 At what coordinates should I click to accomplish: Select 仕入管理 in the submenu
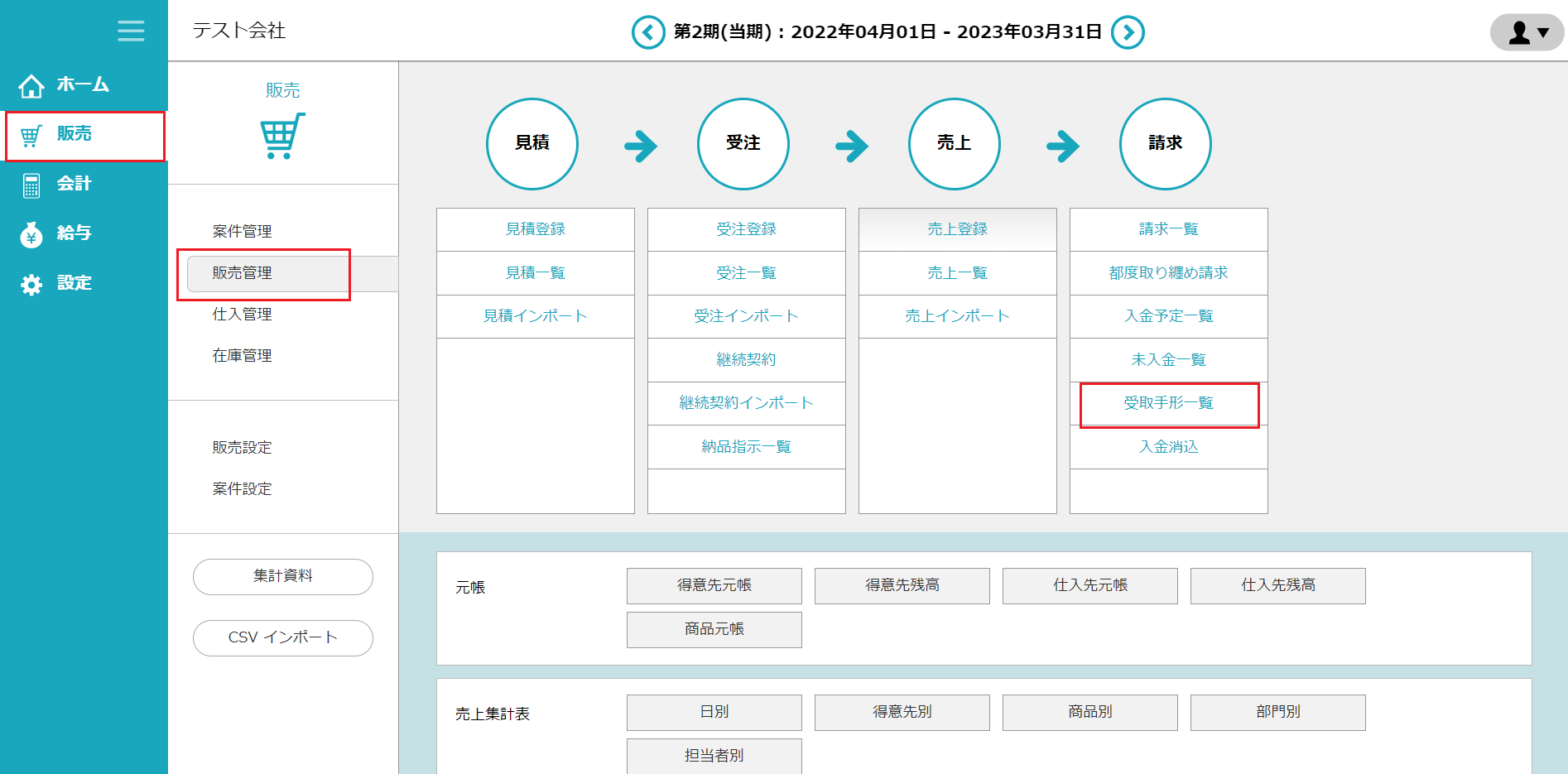point(242,315)
